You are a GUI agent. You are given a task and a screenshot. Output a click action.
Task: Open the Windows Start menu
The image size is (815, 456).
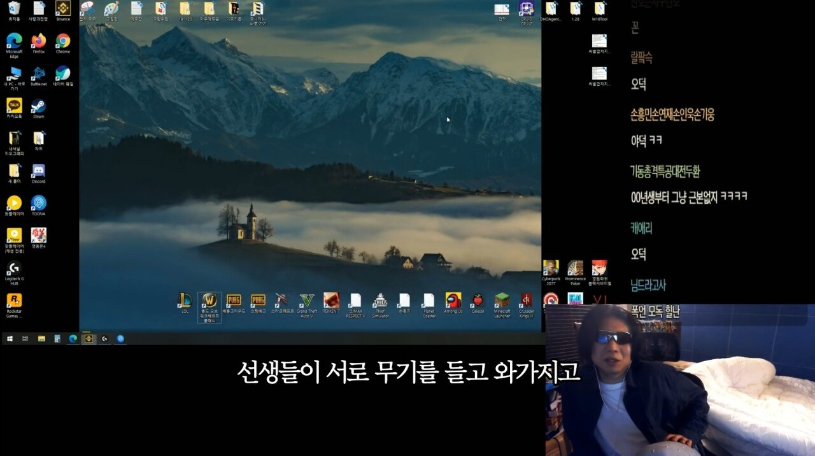pyautogui.click(x=9, y=338)
